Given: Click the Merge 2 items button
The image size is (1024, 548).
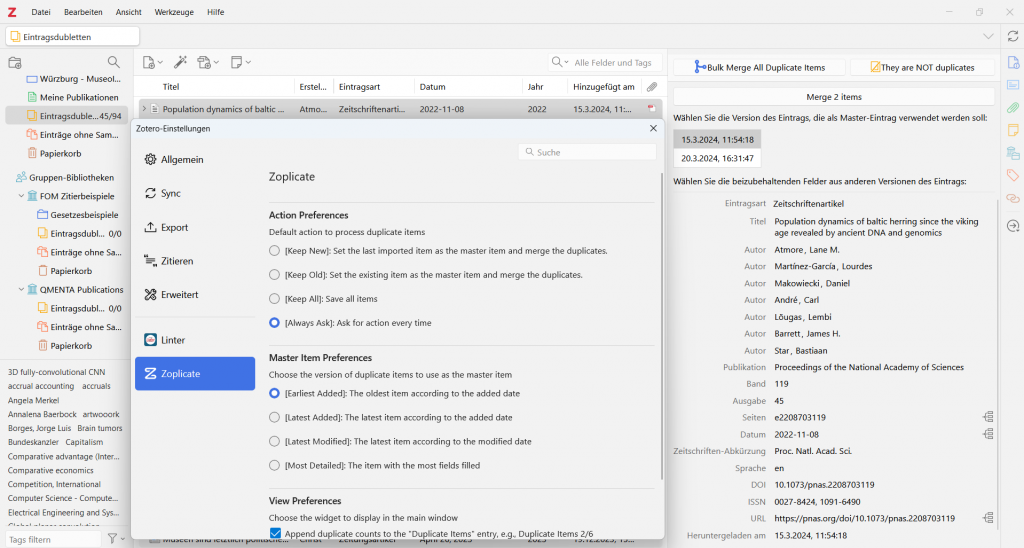Looking at the screenshot, I should [834, 97].
